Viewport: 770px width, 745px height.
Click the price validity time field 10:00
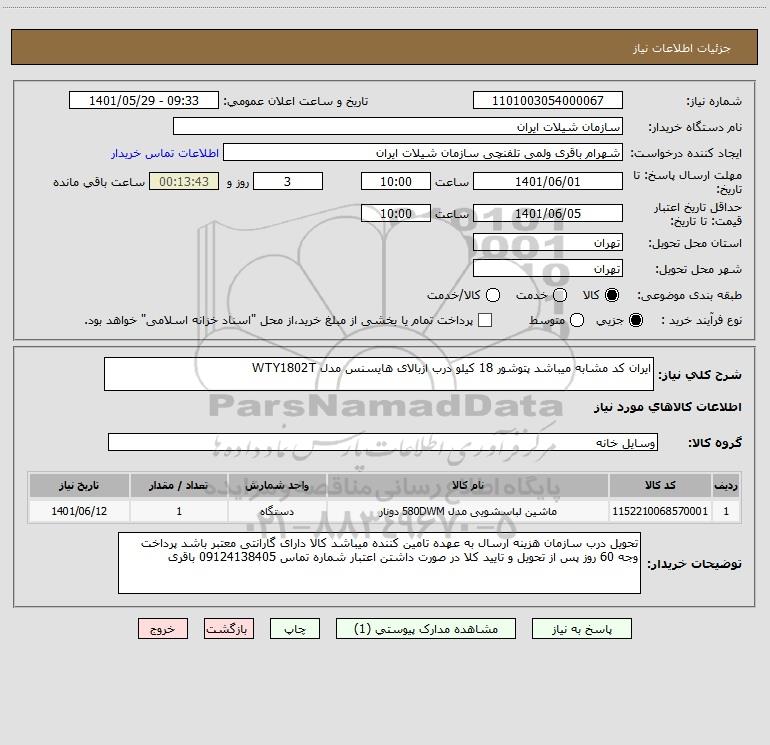396,213
